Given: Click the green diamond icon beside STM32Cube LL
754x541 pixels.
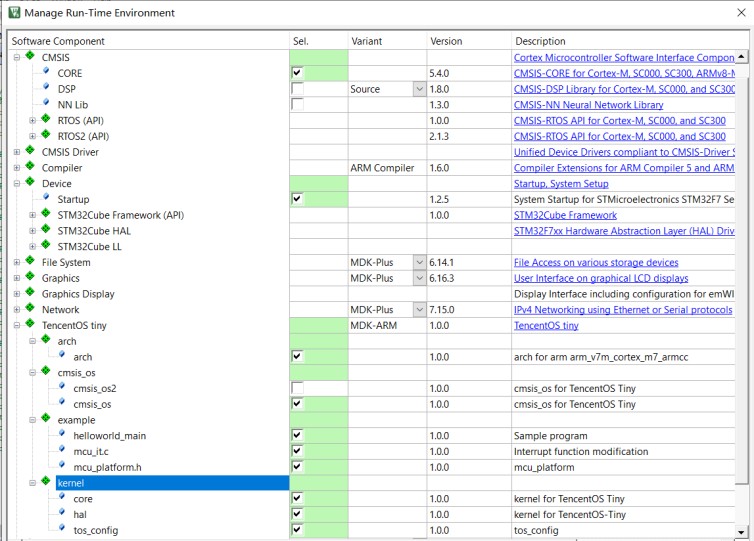Looking at the screenshot, I should pos(46,245).
